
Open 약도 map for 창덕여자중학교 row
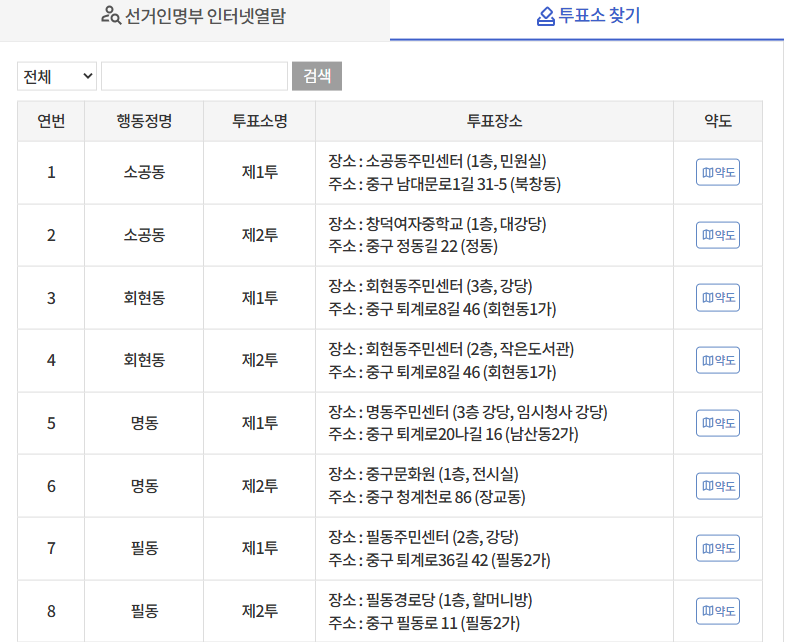click(718, 235)
